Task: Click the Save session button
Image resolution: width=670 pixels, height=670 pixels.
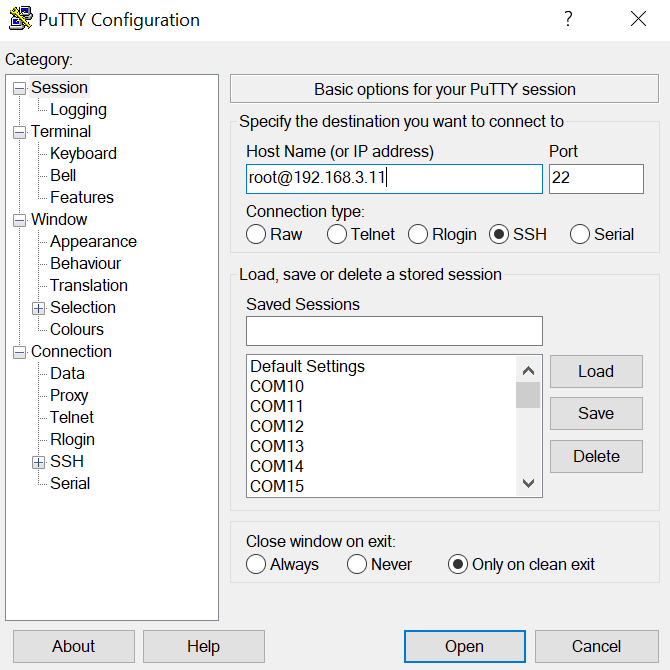Action: [x=596, y=413]
